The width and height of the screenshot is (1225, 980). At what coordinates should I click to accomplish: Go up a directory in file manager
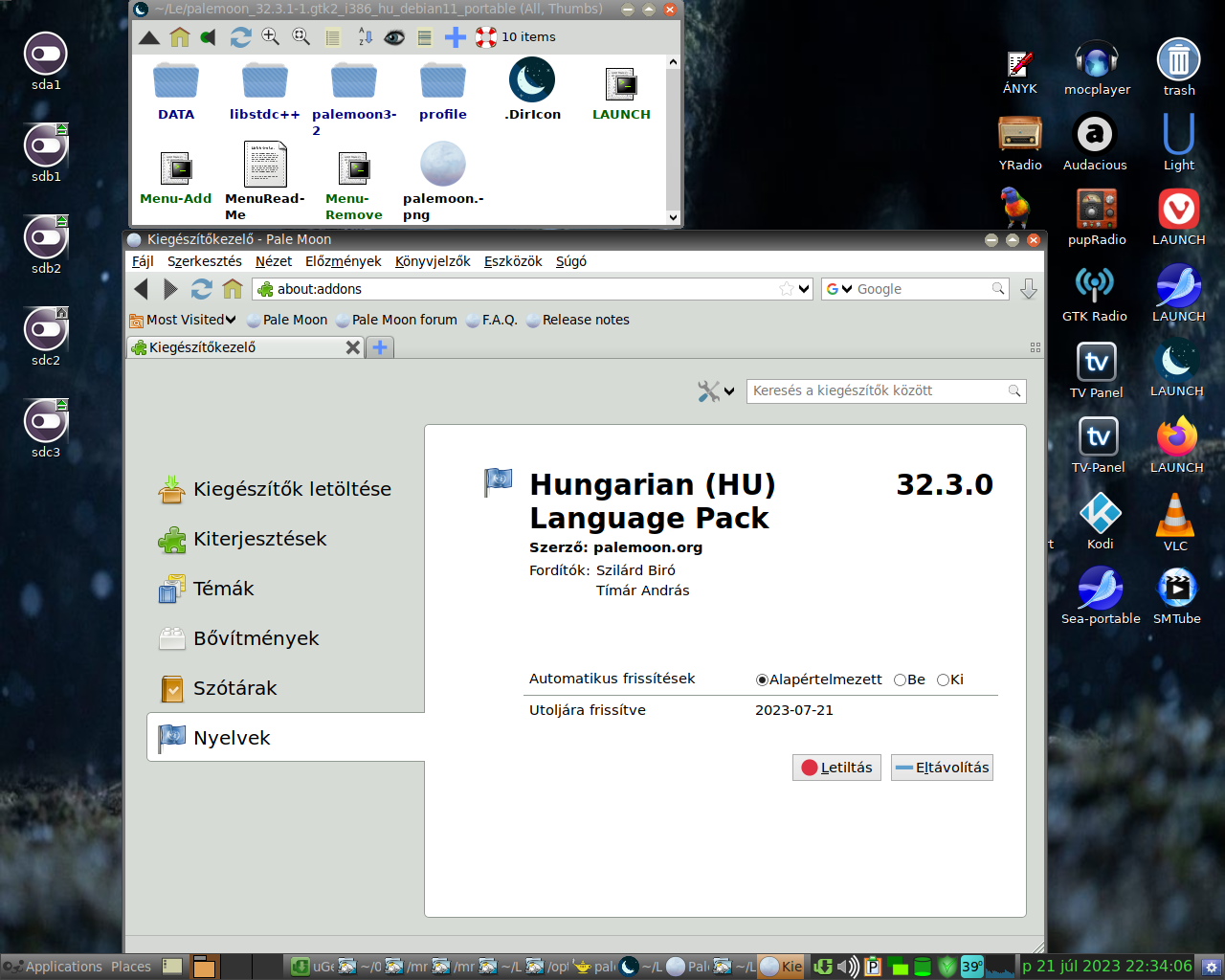(149, 37)
